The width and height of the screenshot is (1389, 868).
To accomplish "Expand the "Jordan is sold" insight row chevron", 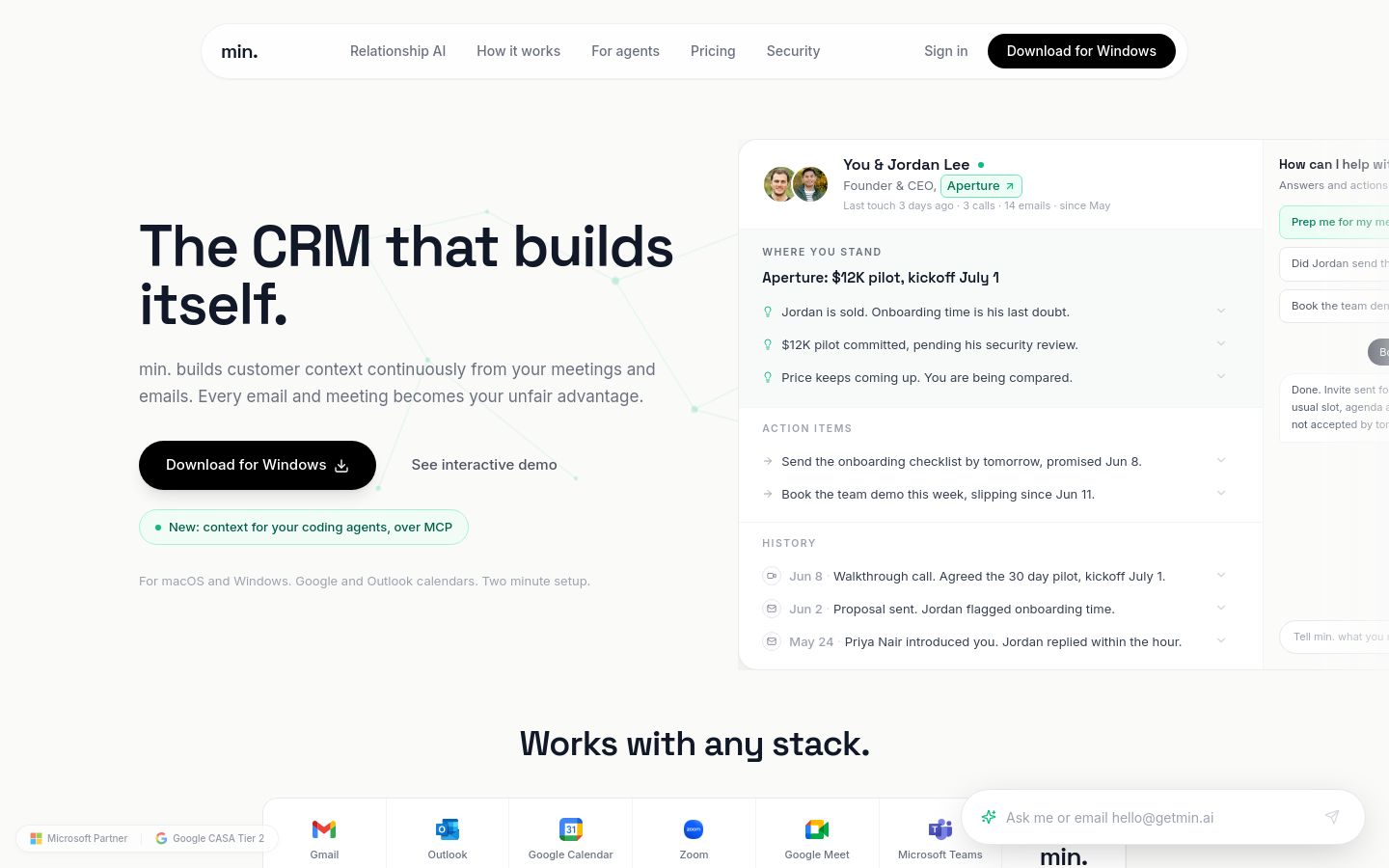I will point(1221,311).
